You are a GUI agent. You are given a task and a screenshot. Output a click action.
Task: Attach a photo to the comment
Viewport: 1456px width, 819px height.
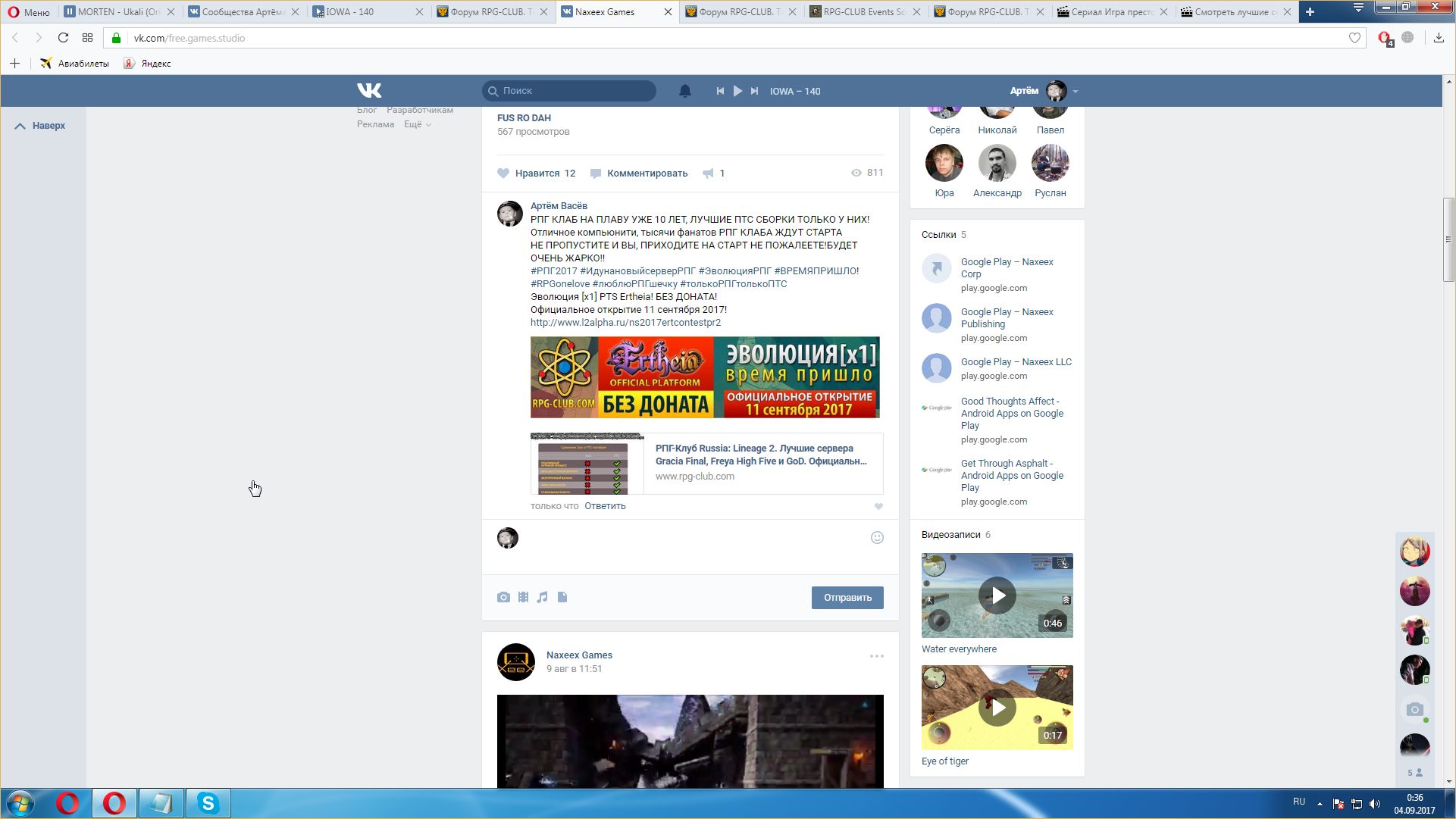(503, 598)
